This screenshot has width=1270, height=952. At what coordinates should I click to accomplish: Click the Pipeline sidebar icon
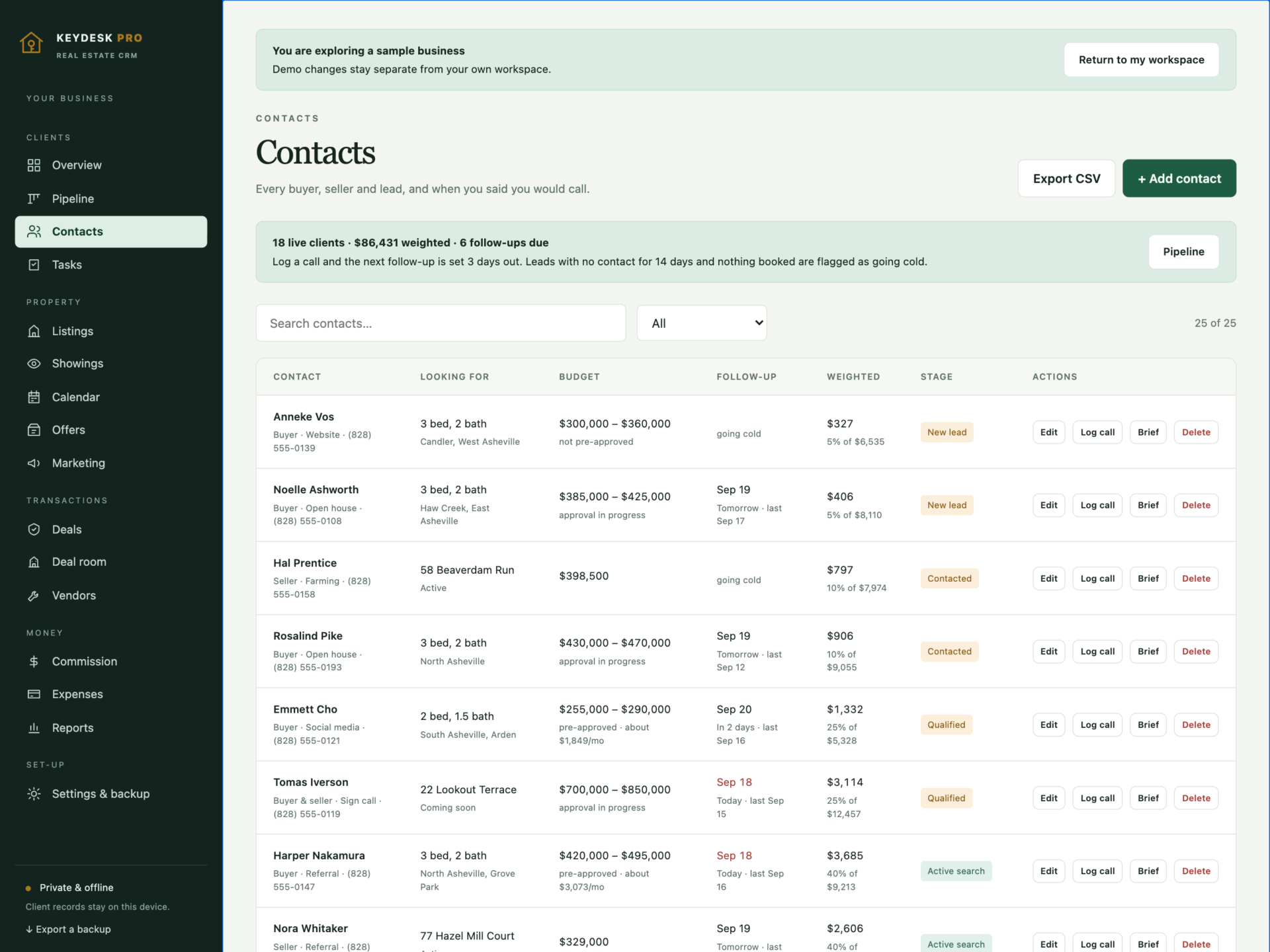(34, 198)
